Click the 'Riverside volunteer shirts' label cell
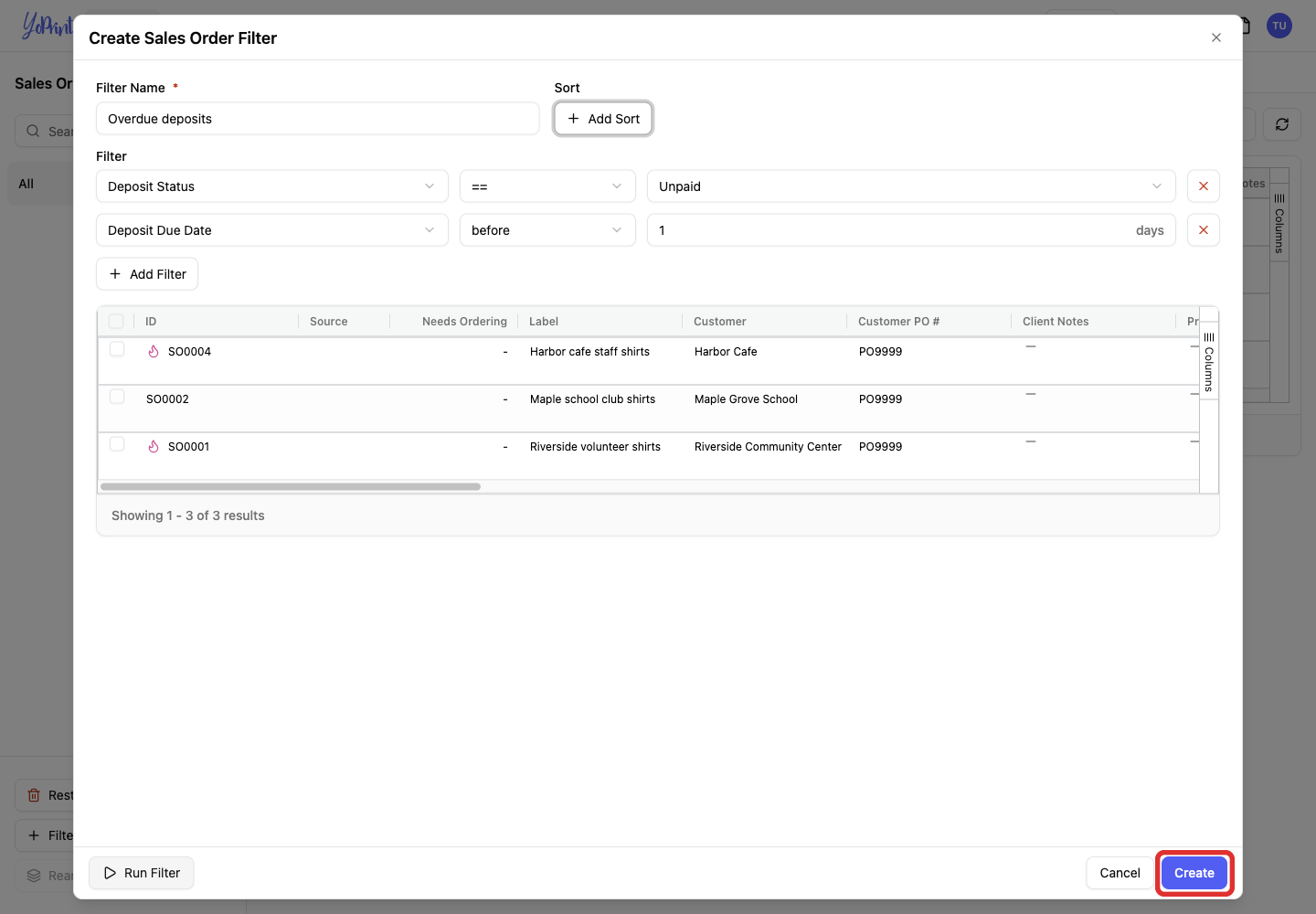Screen dimensions: 1316x914 click(x=595, y=447)
